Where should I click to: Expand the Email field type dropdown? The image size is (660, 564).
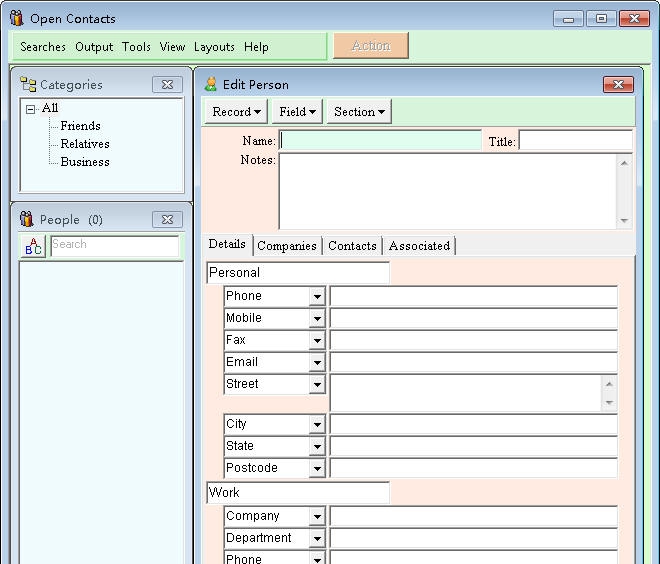(x=317, y=363)
